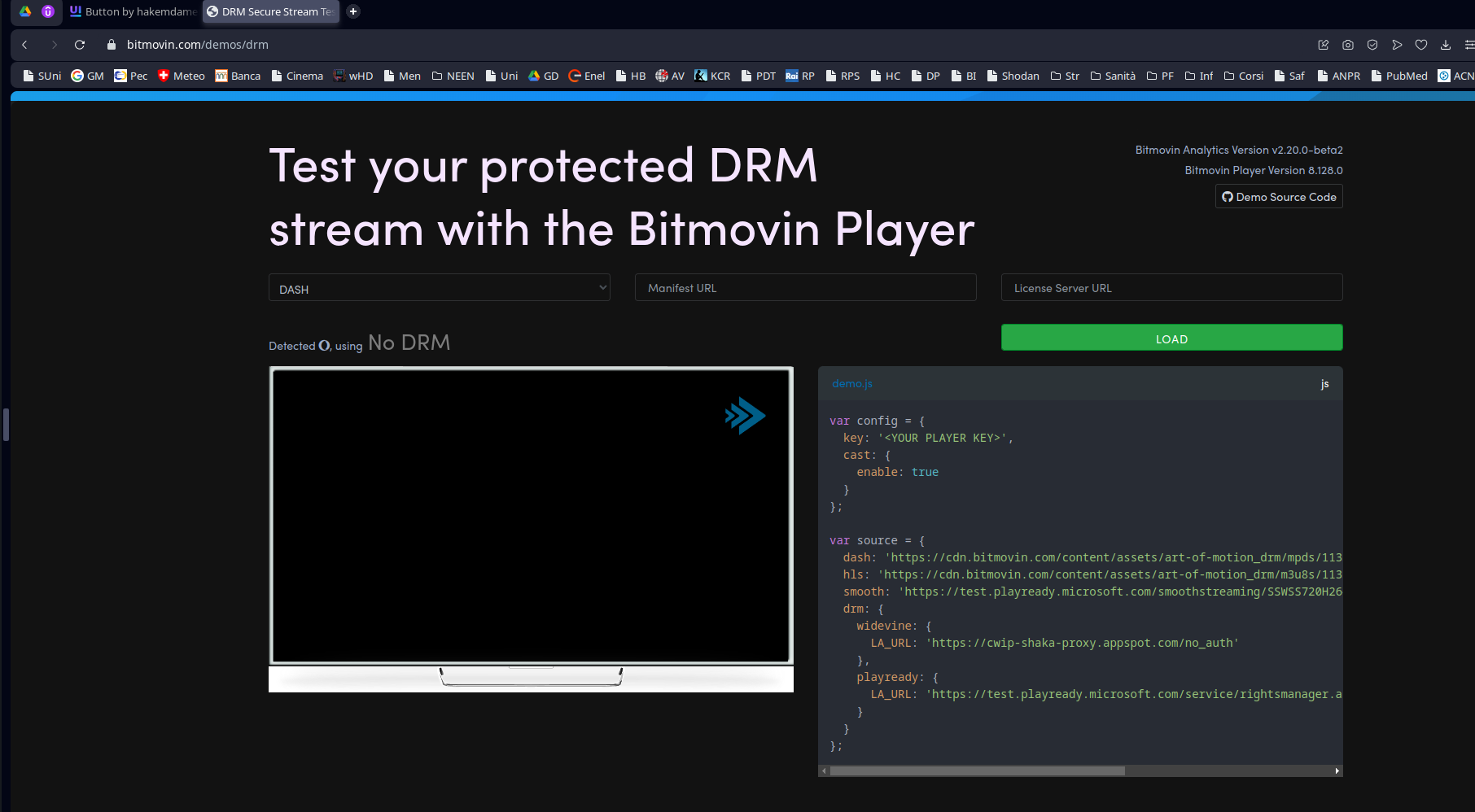Open the Uni bookmark
Screen dimensions: 1475x812
501,76
